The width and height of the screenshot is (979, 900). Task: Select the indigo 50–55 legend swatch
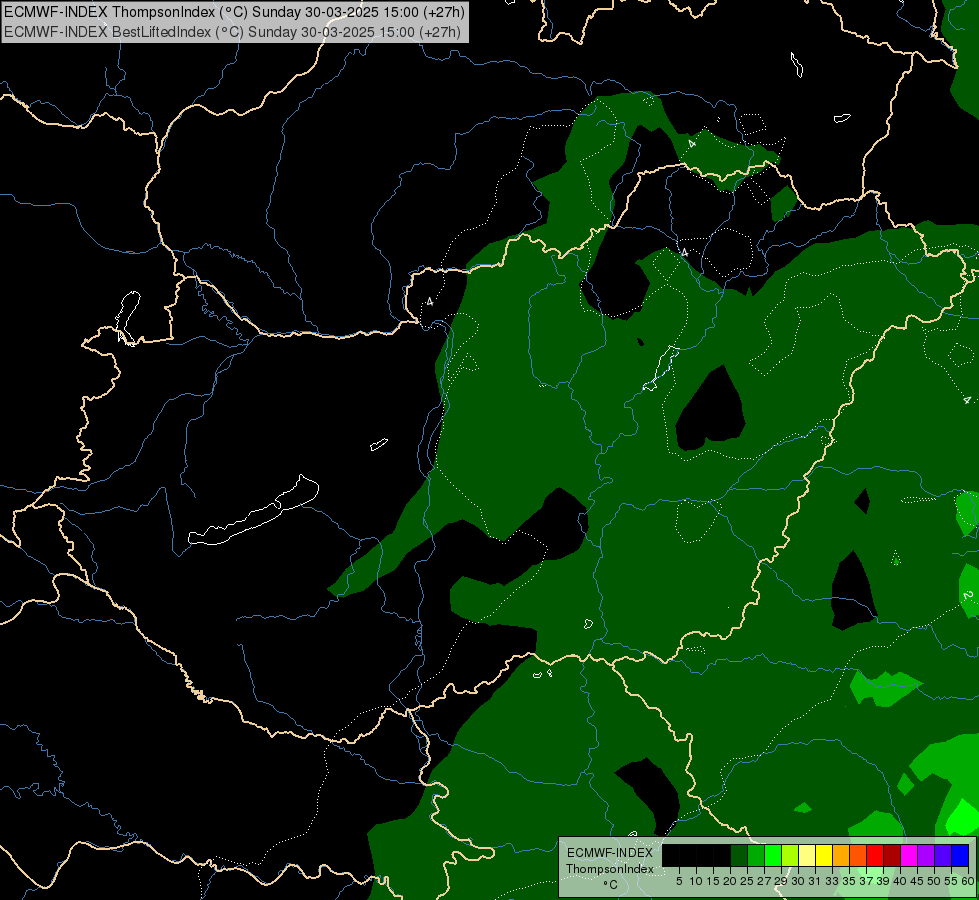[x=943, y=855]
